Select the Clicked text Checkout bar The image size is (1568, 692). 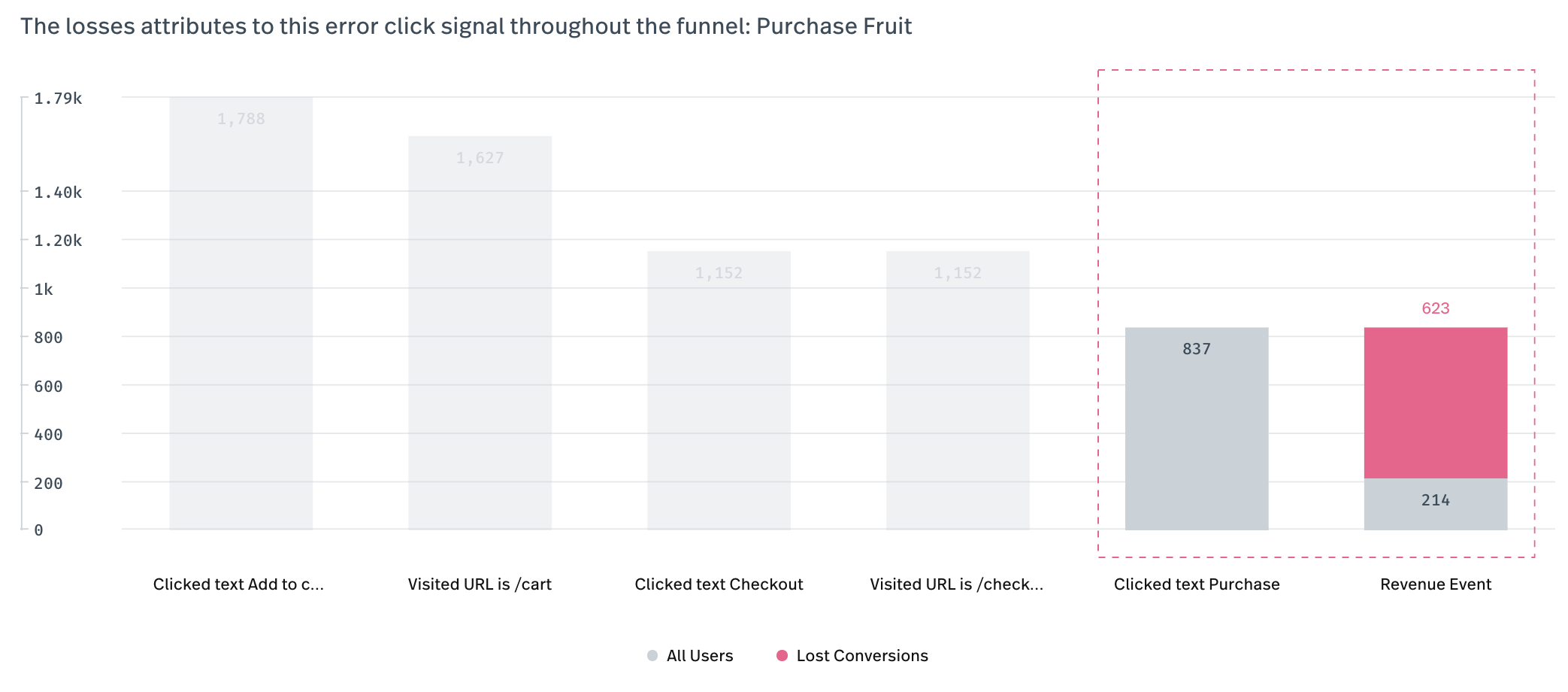click(719, 391)
